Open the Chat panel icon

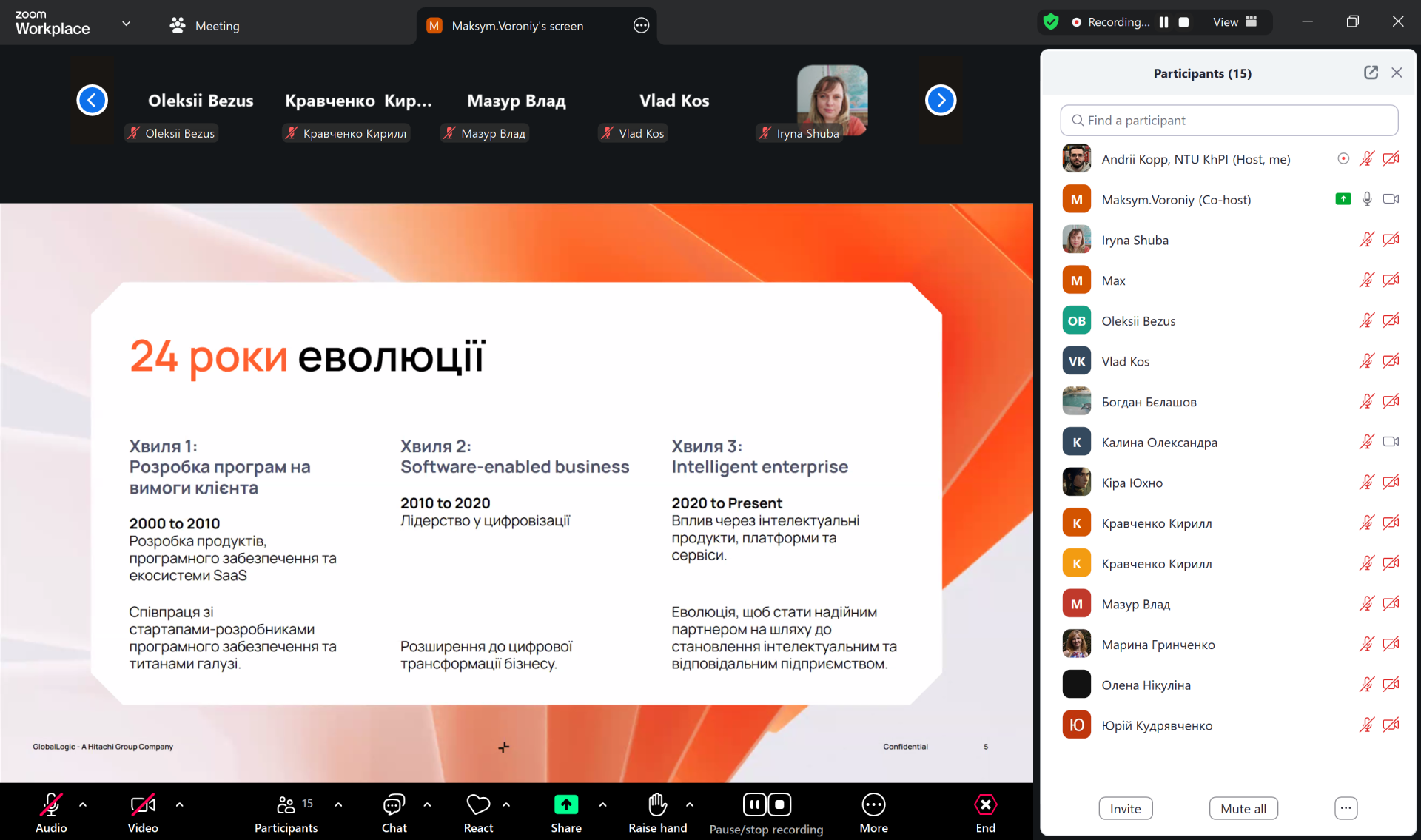pyautogui.click(x=394, y=805)
